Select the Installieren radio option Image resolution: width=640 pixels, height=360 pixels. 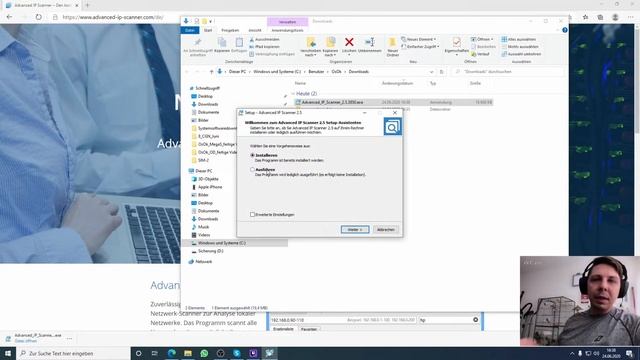(252, 155)
